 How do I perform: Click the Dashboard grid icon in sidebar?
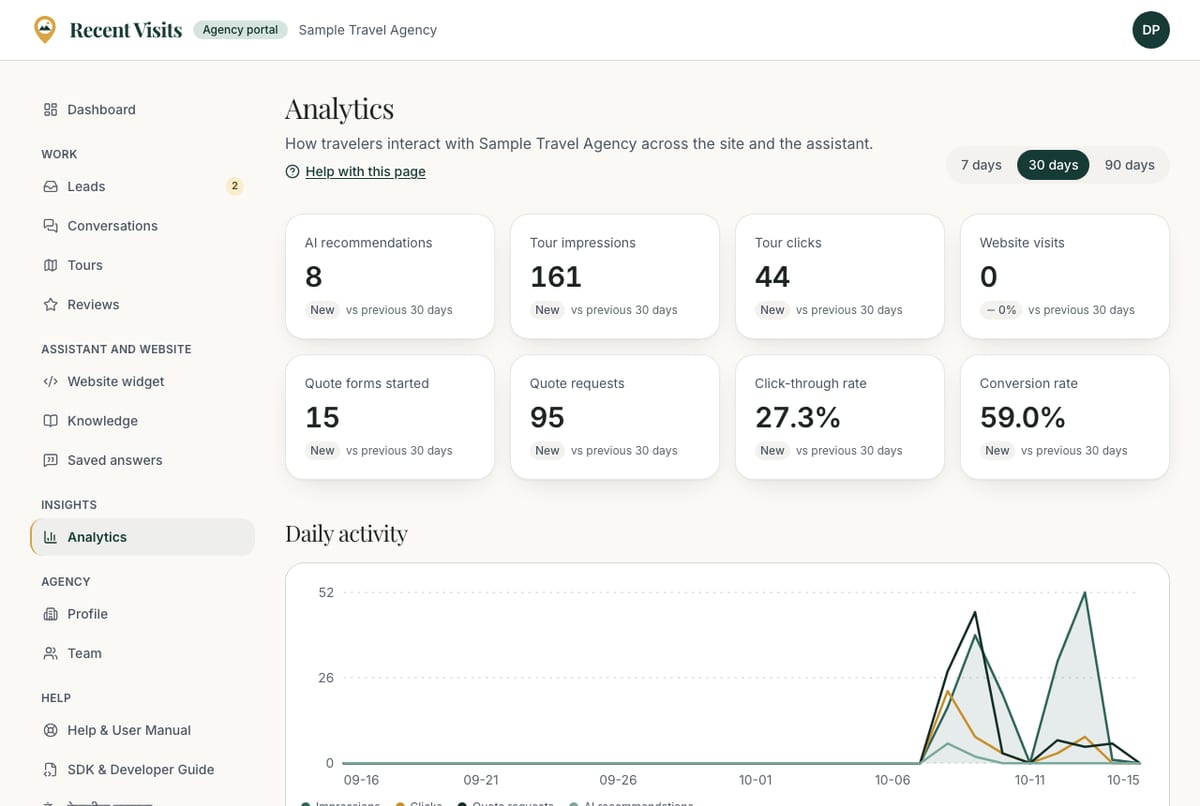[50, 110]
